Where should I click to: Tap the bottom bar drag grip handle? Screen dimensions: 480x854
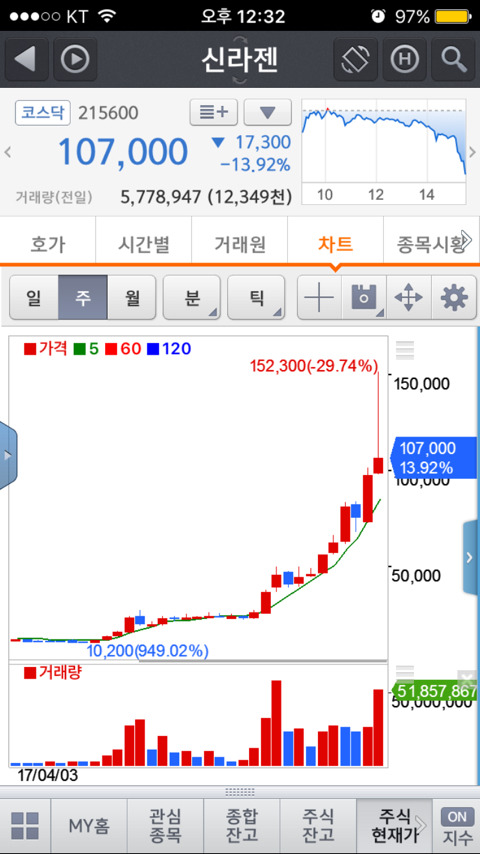(x=240, y=792)
